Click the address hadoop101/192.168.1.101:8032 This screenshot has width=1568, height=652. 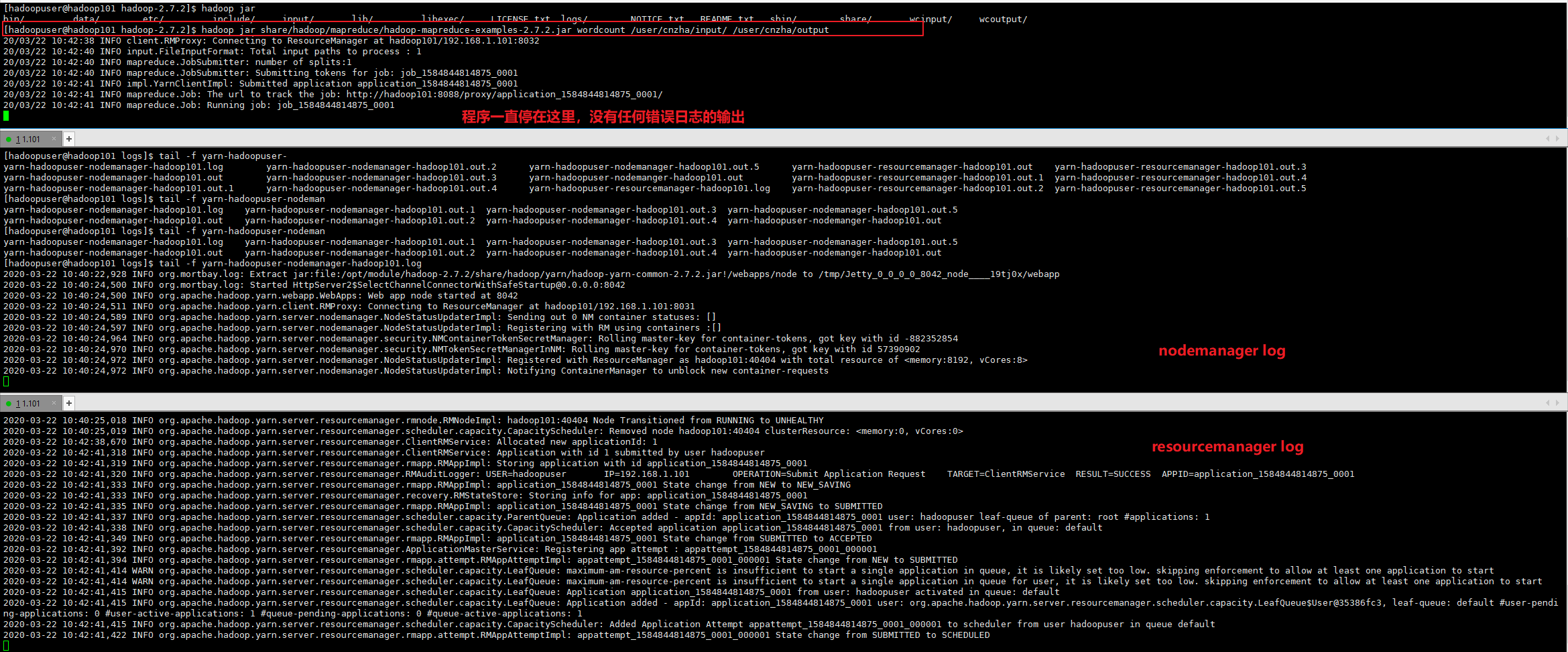464,41
